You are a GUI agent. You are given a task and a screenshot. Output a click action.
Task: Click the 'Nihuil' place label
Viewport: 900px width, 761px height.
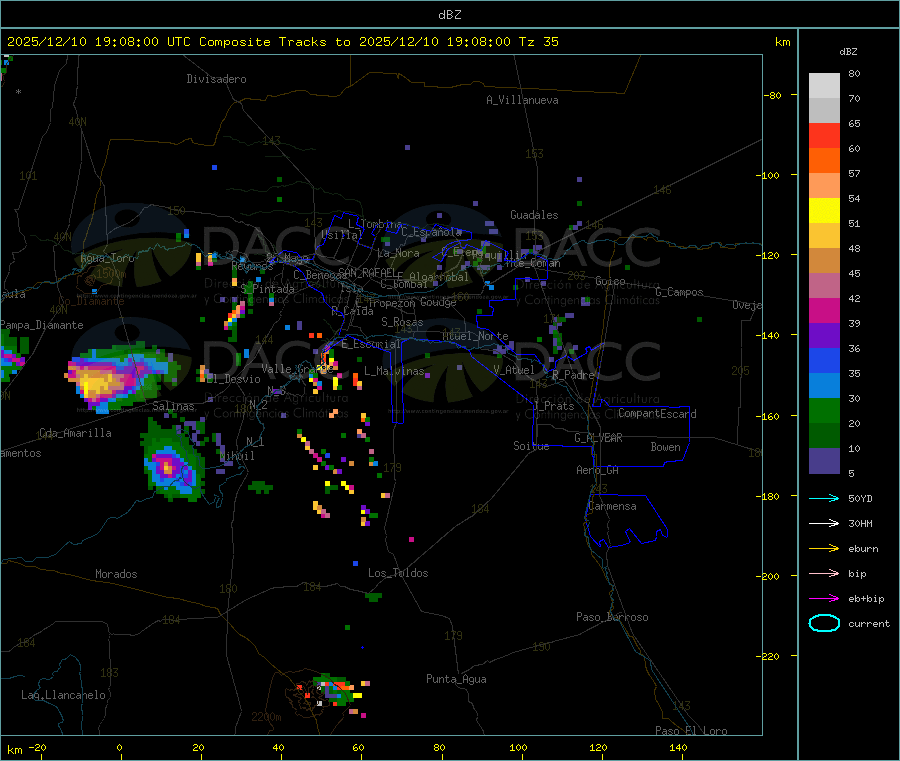click(x=237, y=456)
